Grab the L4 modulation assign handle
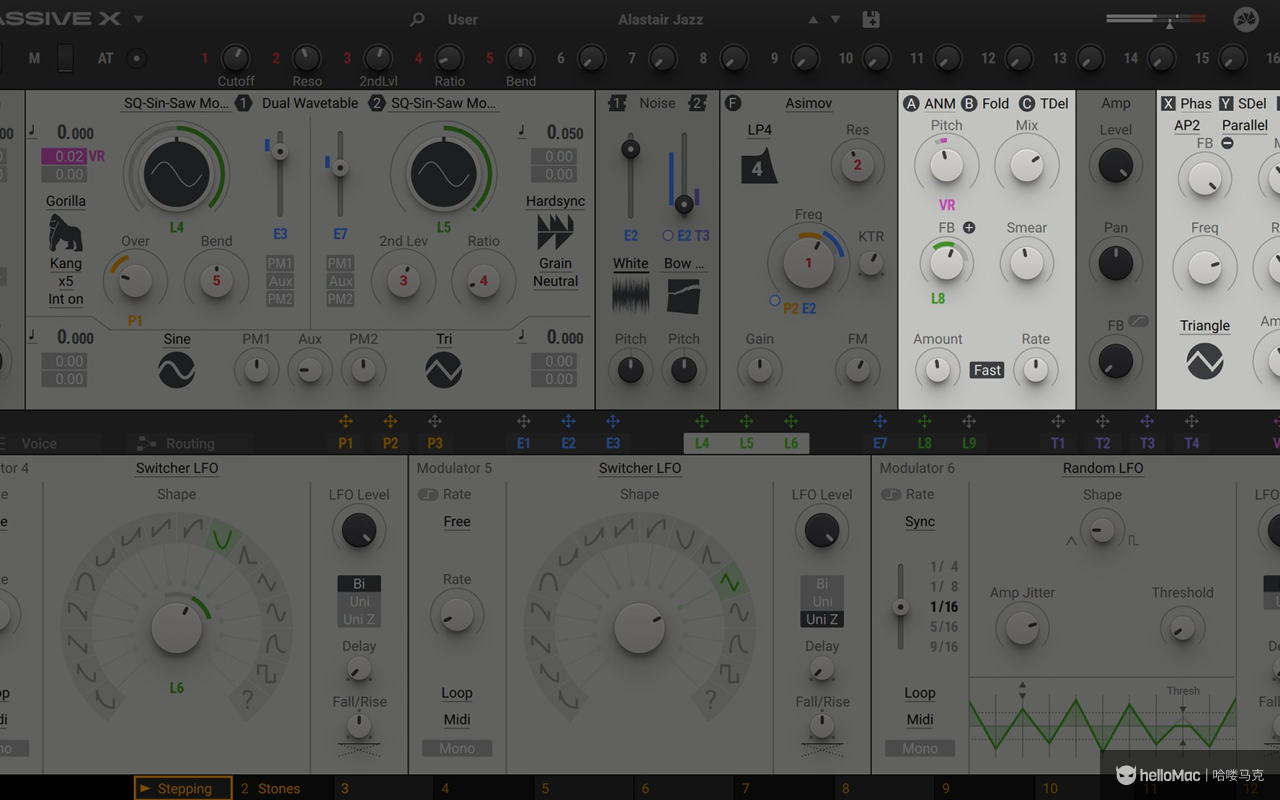 coord(702,422)
